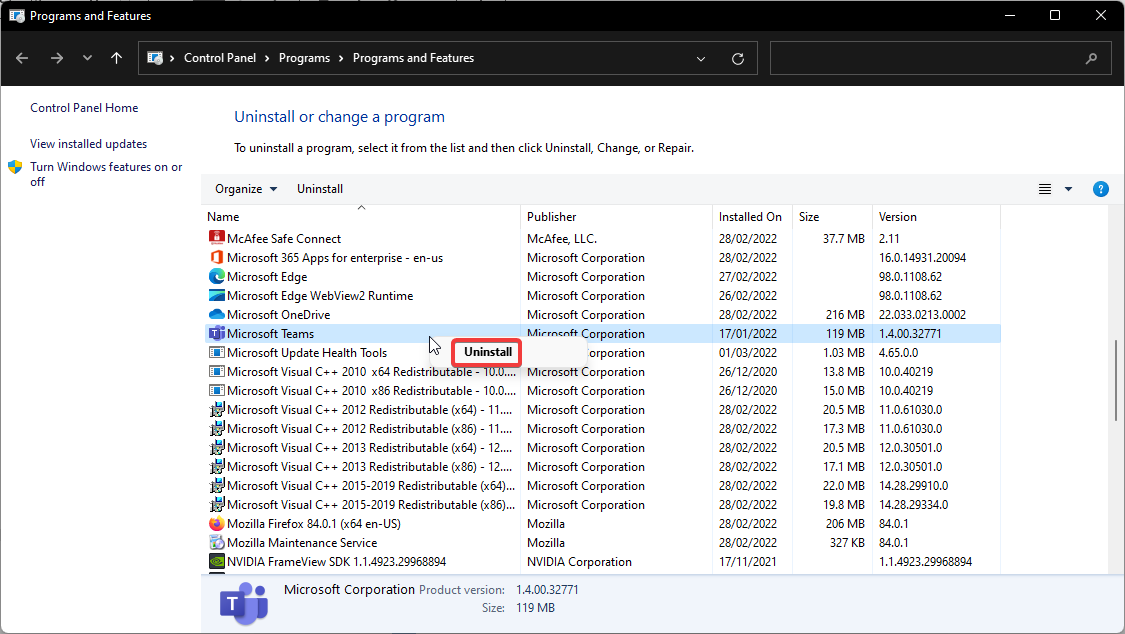The width and height of the screenshot is (1125, 634).
Task: Select the Microsoft OneDrive cloud icon
Action: [217, 314]
